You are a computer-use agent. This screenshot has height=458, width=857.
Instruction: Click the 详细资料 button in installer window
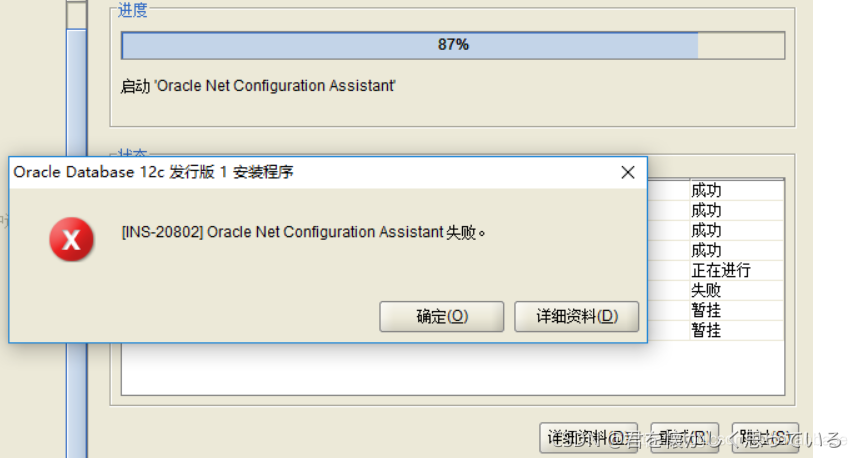[x=589, y=438]
